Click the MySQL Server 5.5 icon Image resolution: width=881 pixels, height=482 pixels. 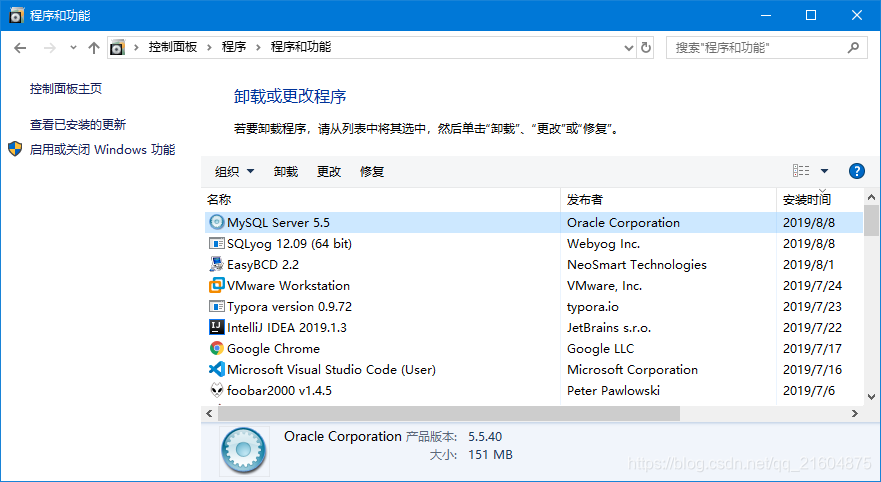click(x=216, y=222)
